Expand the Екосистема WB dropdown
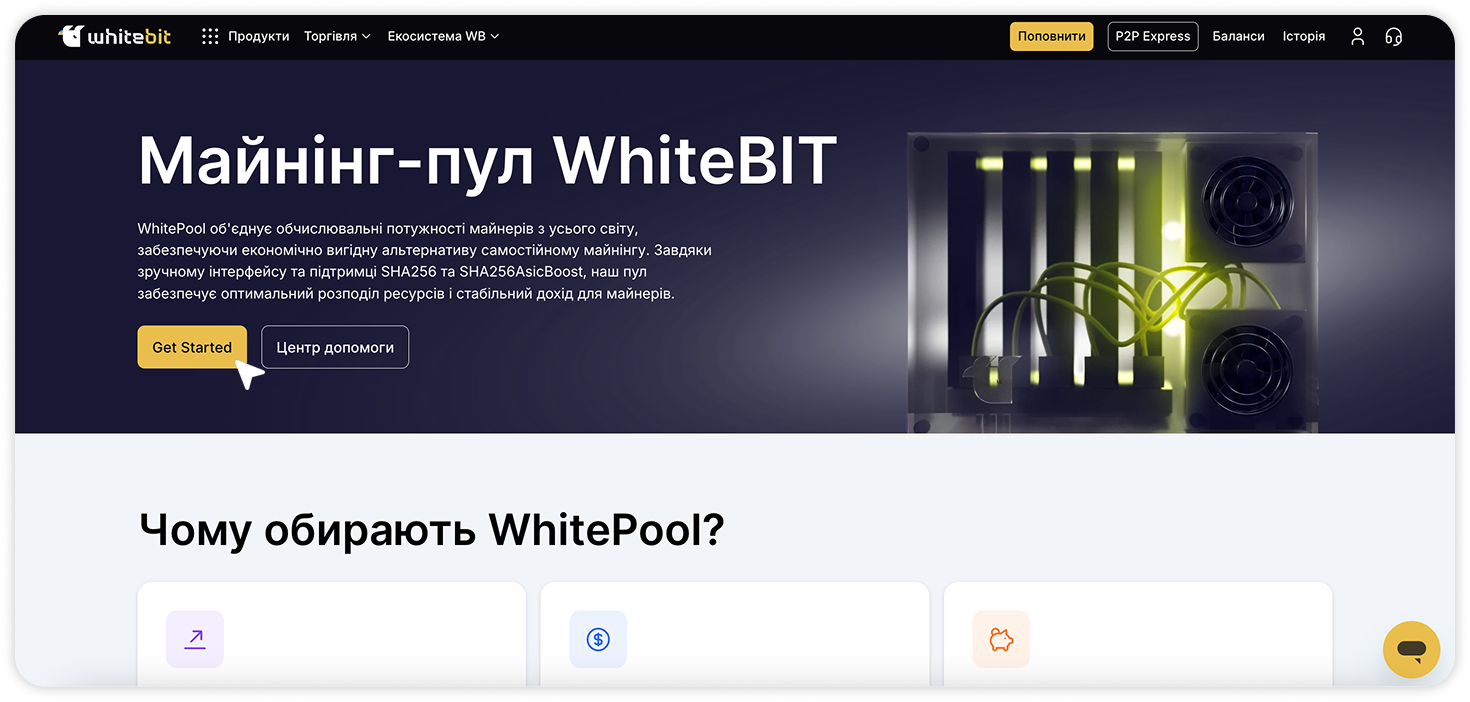 tap(443, 36)
